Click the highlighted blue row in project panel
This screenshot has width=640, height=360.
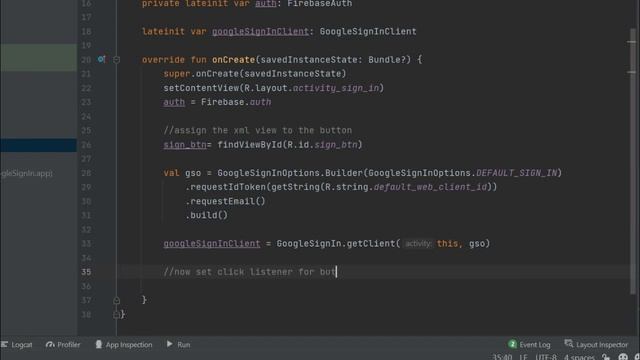38,145
